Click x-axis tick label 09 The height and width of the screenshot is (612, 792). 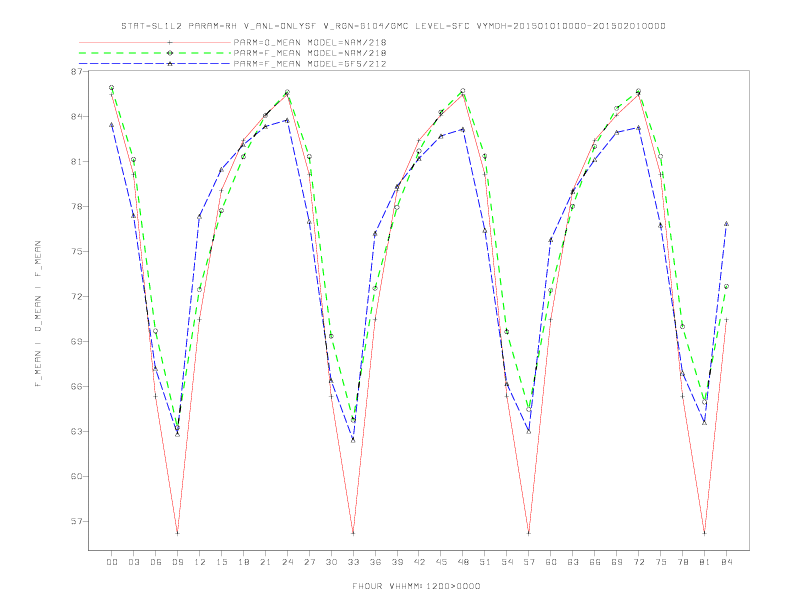pyautogui.click(x=177, y=562)
